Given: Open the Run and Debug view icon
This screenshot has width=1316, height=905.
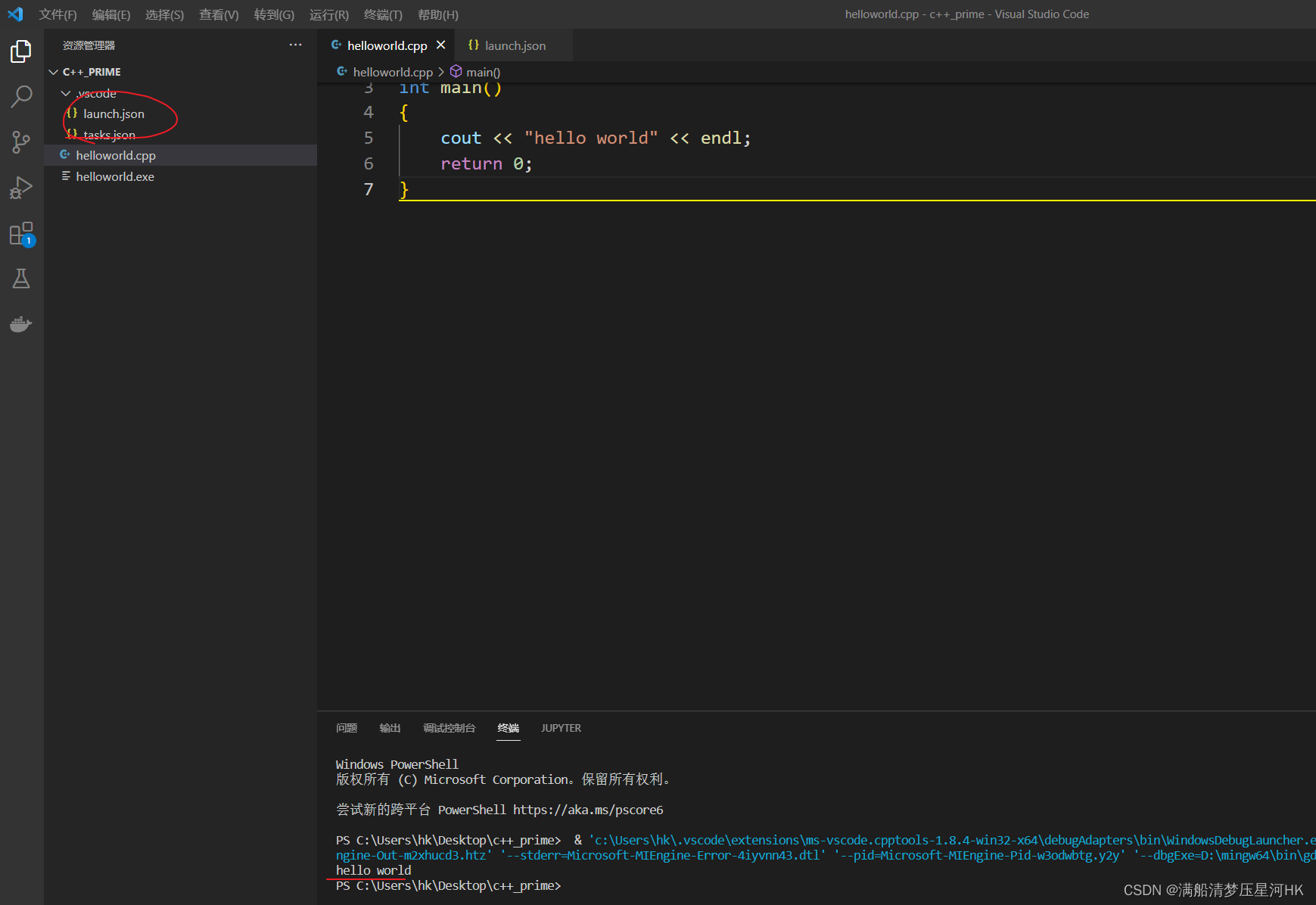Looking at the screenshot, I should 21,188.
